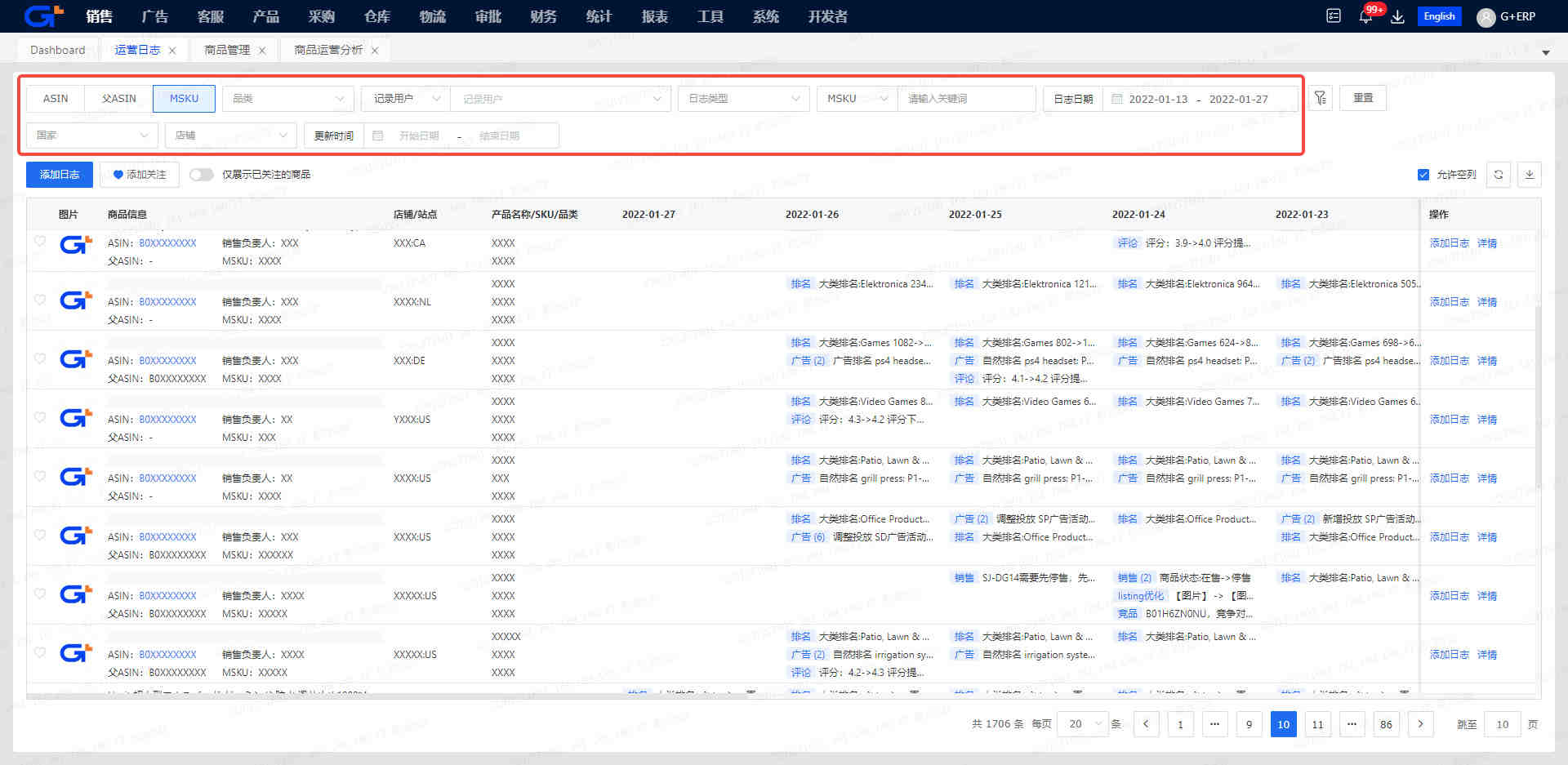Go to previous page arrow
This screenshot has width=1568, height=765.
click(x=1147, y=724)
